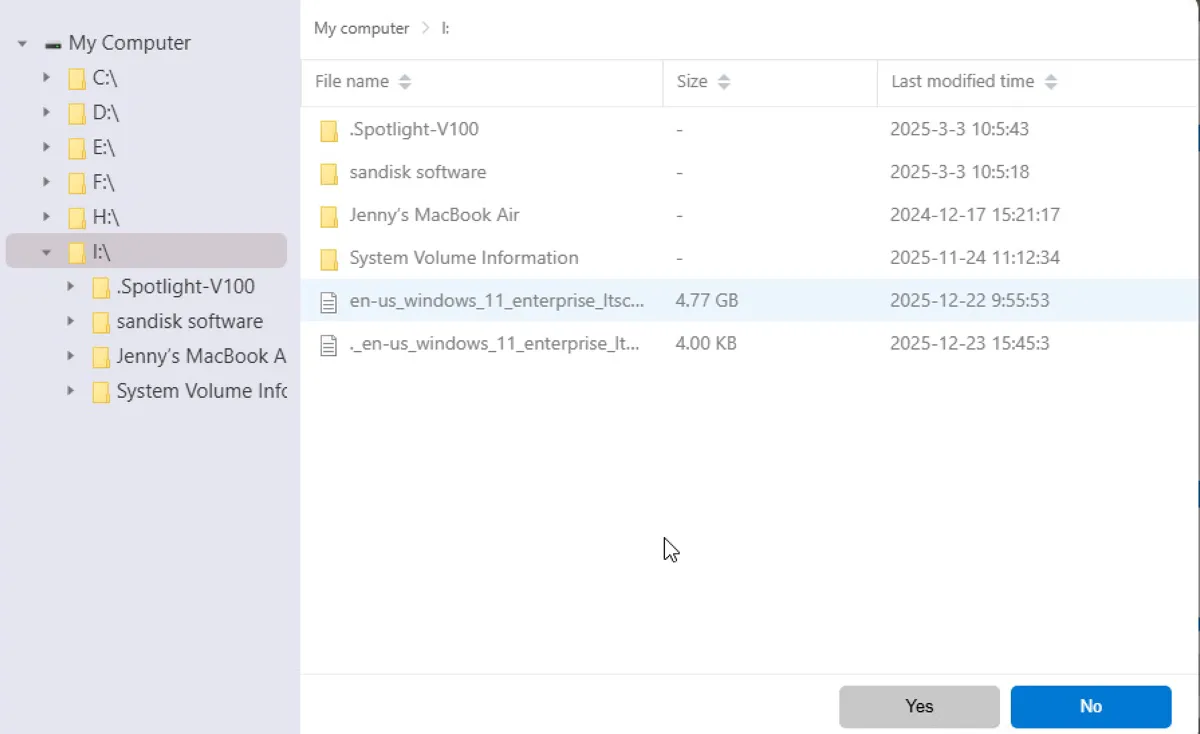
Task: Click the Yes button
Action: 918,706
